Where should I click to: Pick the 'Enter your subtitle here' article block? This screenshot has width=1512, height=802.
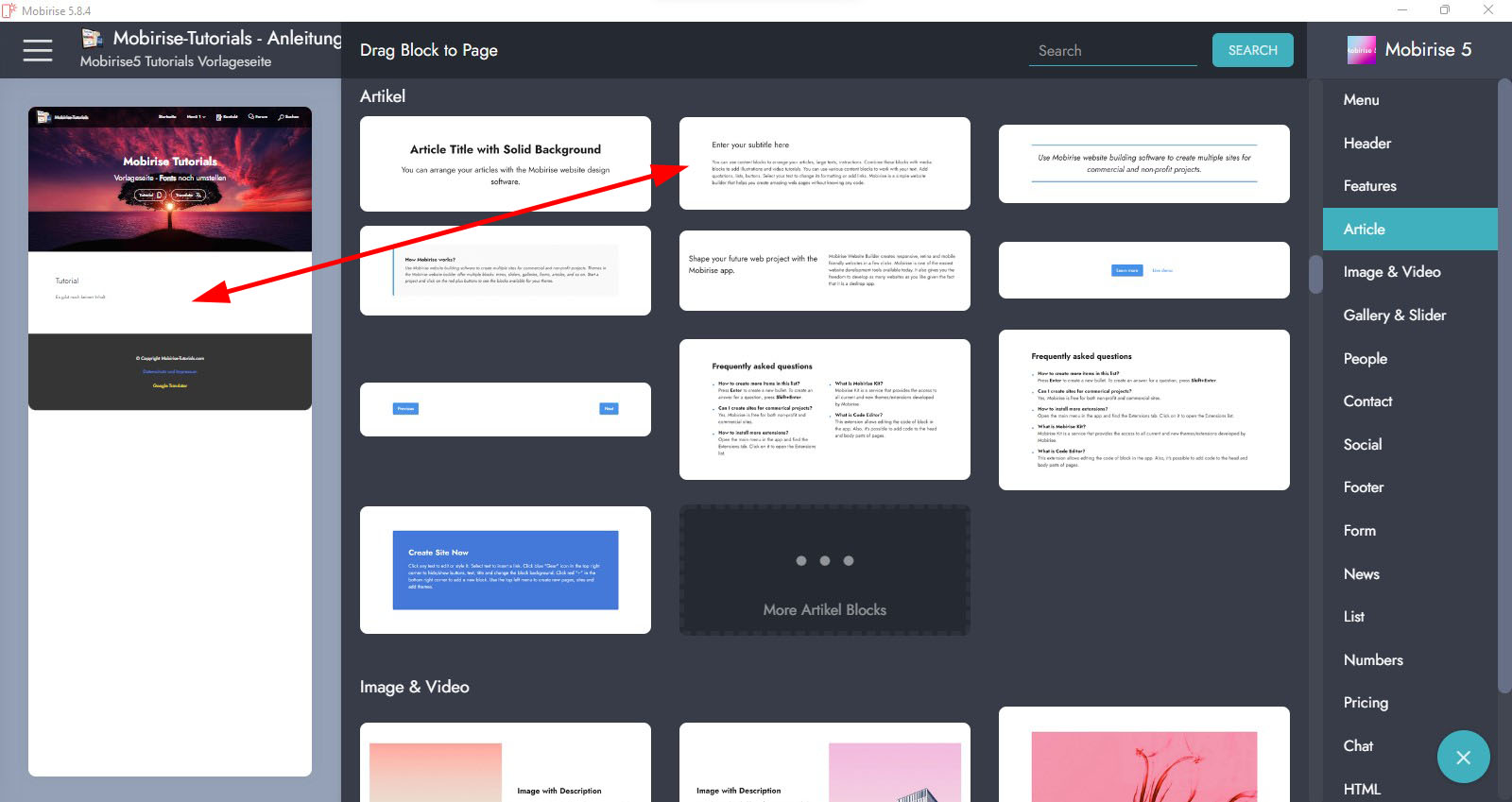[x=825, y=163]
